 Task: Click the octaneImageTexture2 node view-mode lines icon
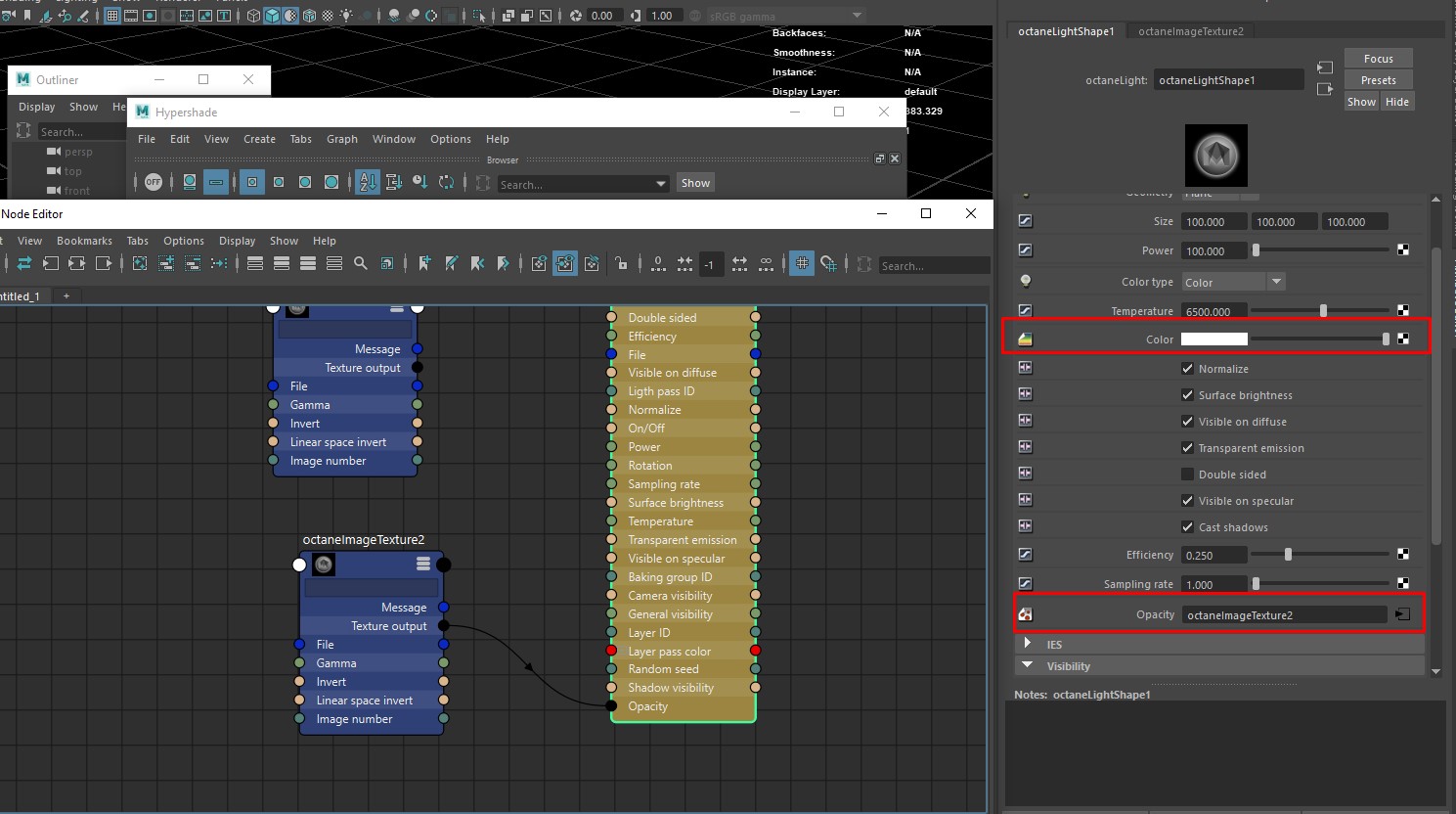coord(423,564)
